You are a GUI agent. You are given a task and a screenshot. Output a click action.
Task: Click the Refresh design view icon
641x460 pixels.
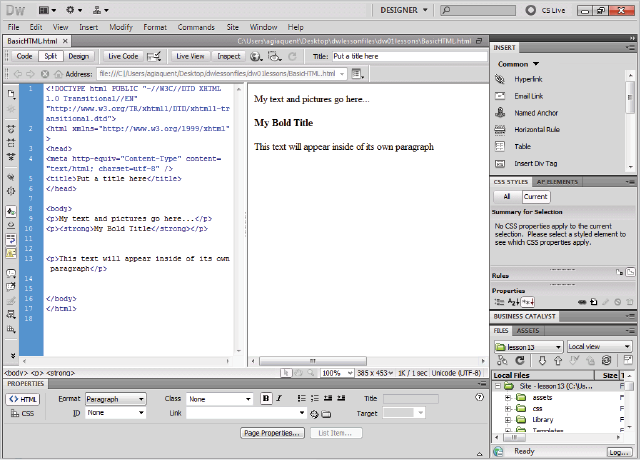coord(292,56)
